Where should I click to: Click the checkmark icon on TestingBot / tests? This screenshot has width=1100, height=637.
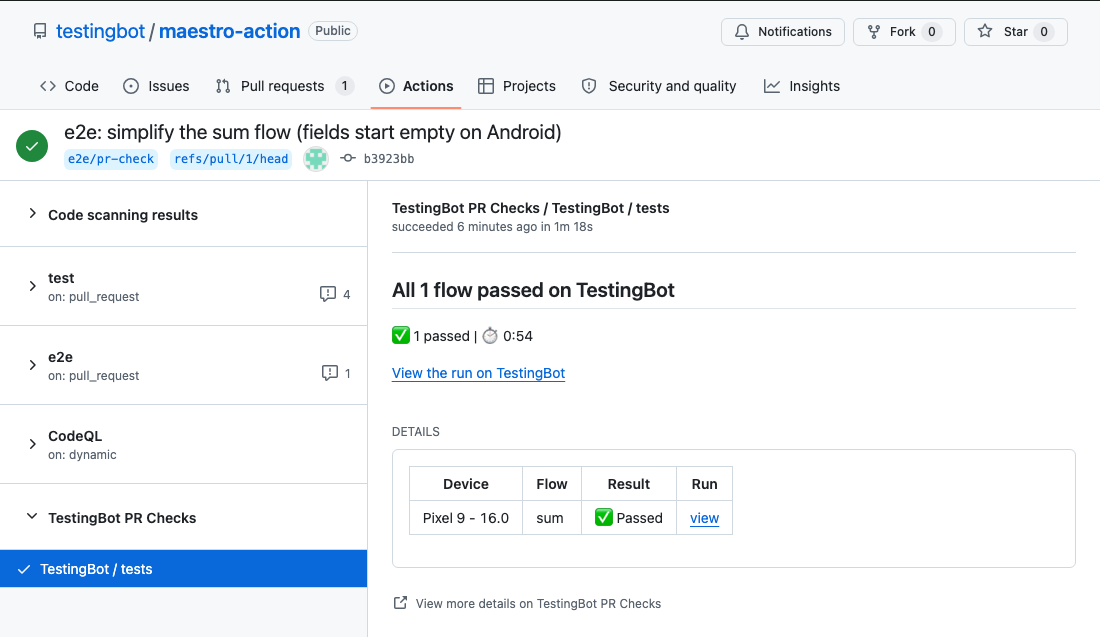tap(24, 569)
